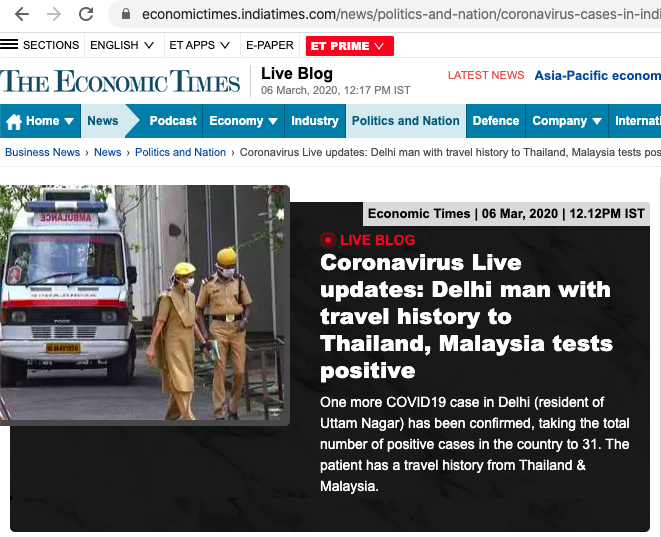Open the Defence tab
Image resolution: width=661 pixels, height=537 pixels.
tap(496, 121)
